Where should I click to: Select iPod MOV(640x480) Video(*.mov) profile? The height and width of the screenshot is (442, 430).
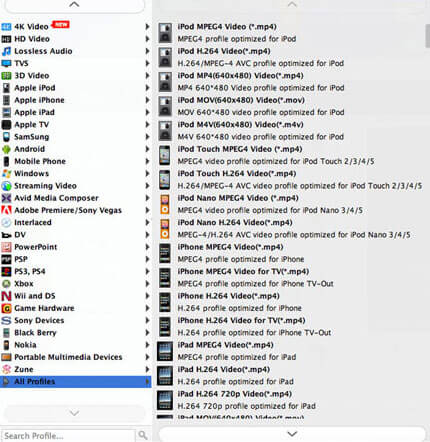(x=290, y=106)
